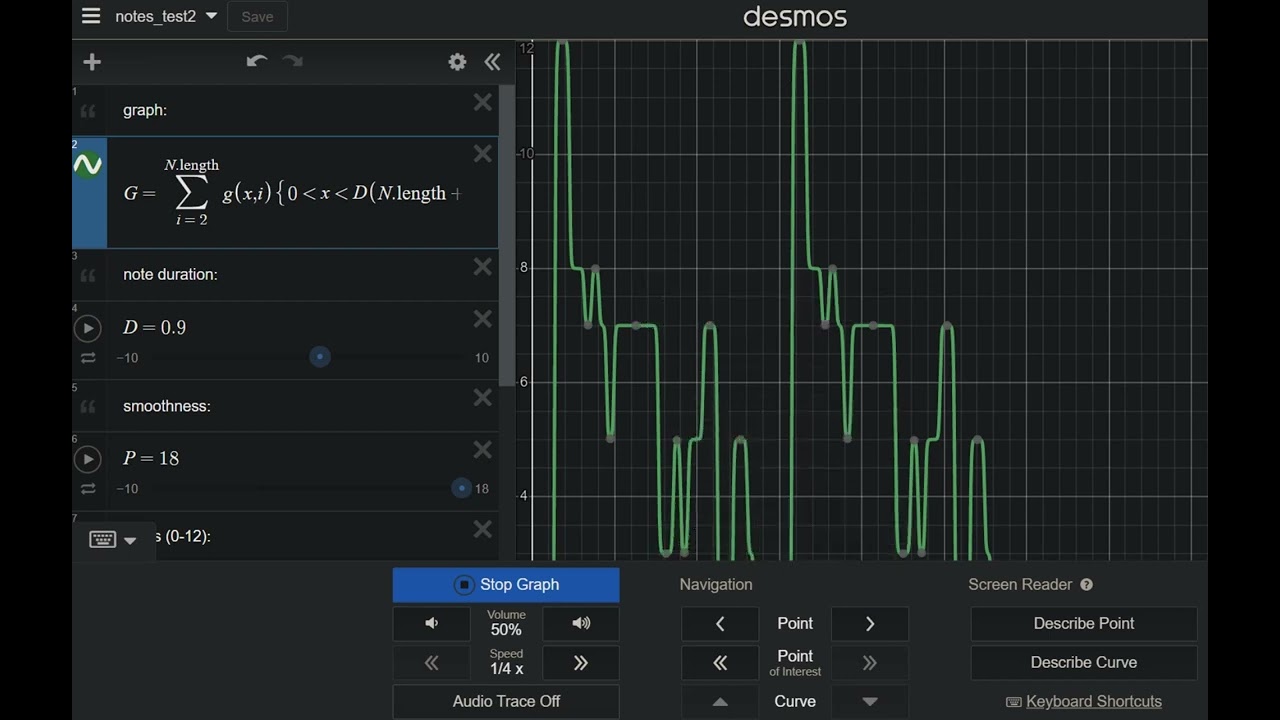Edit P slider lower bound -10
The width and height of the screenshot is (1280, 720).
pos(127,489)
